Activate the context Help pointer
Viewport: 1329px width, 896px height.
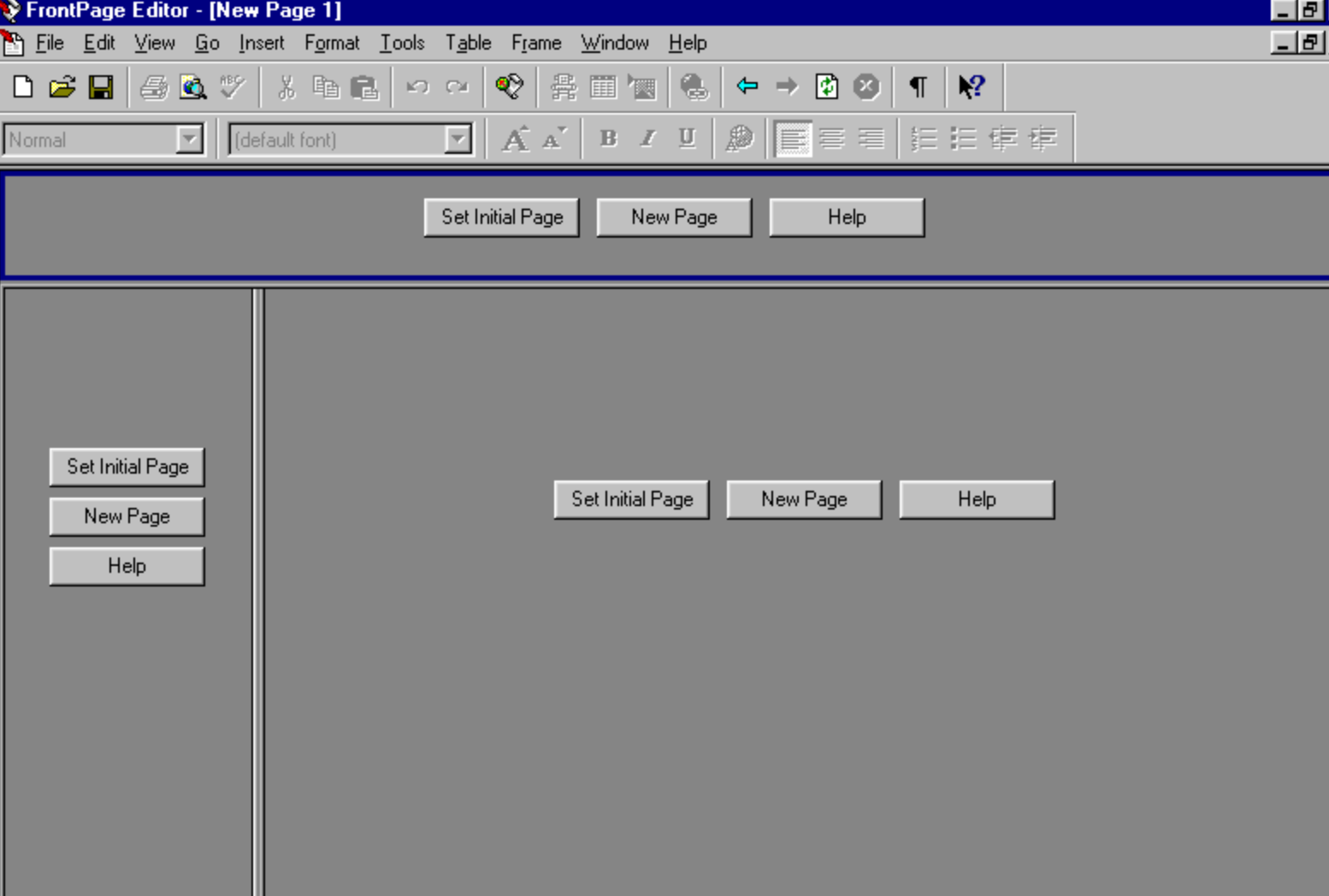coord(972,86)
